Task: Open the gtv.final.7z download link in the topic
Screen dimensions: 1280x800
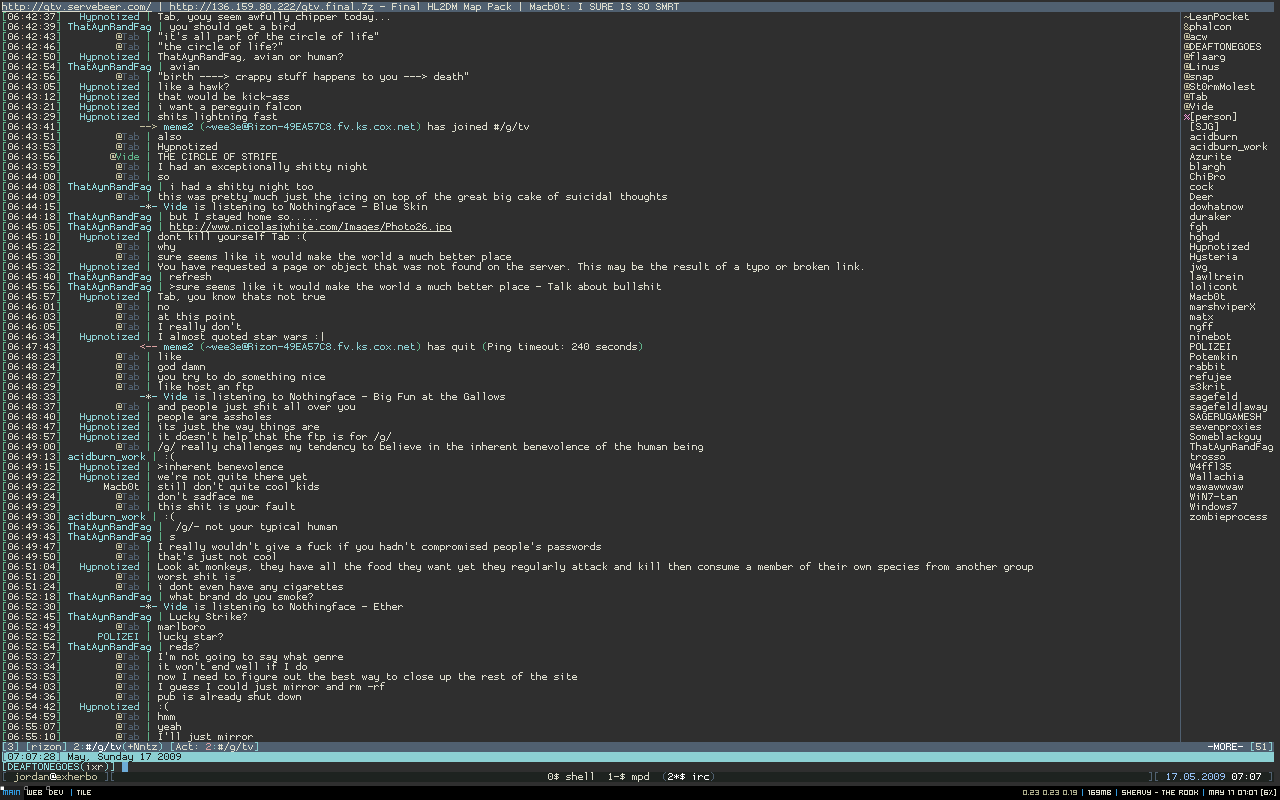Action: [271, 6]
